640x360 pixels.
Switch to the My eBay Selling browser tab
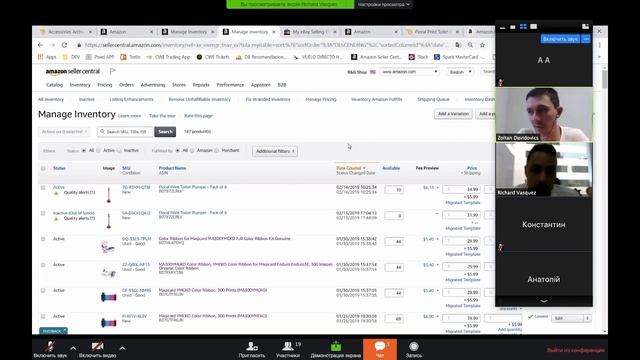pos(309,32)
